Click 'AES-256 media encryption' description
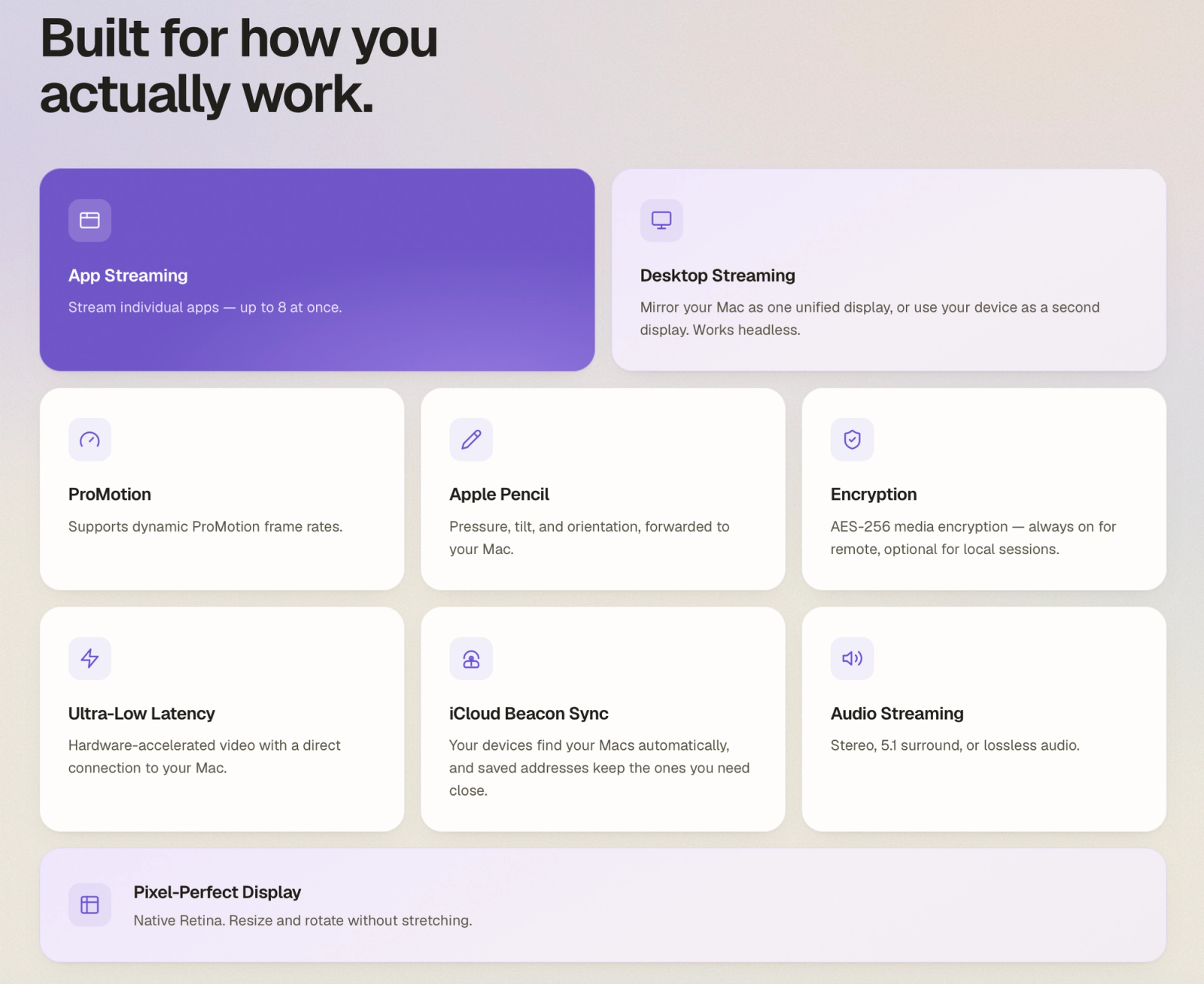The image size is (1204, 984). (973, 538)
